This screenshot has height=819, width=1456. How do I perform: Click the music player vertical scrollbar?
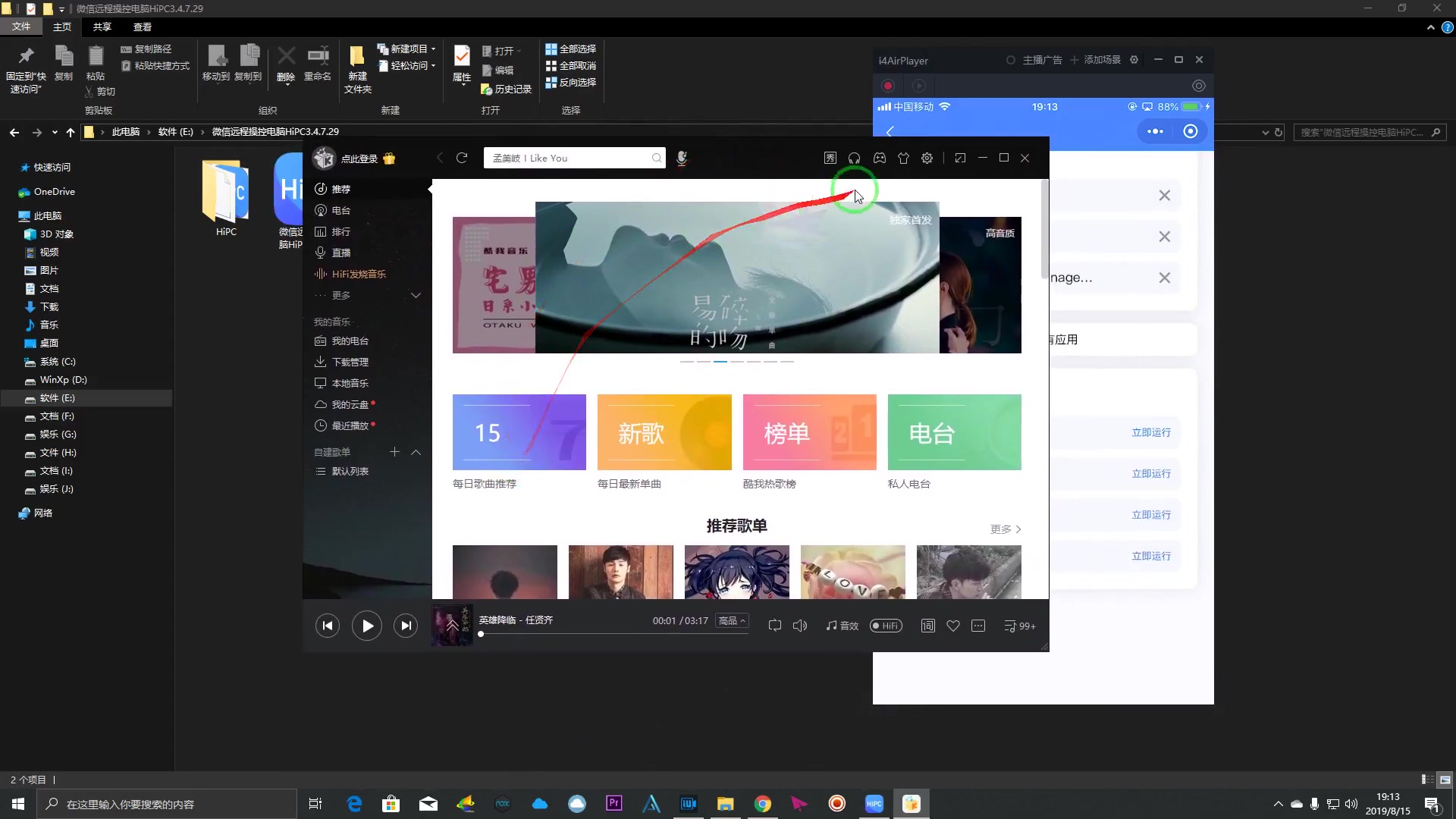pyautogui.click(x=1044, y=229)
